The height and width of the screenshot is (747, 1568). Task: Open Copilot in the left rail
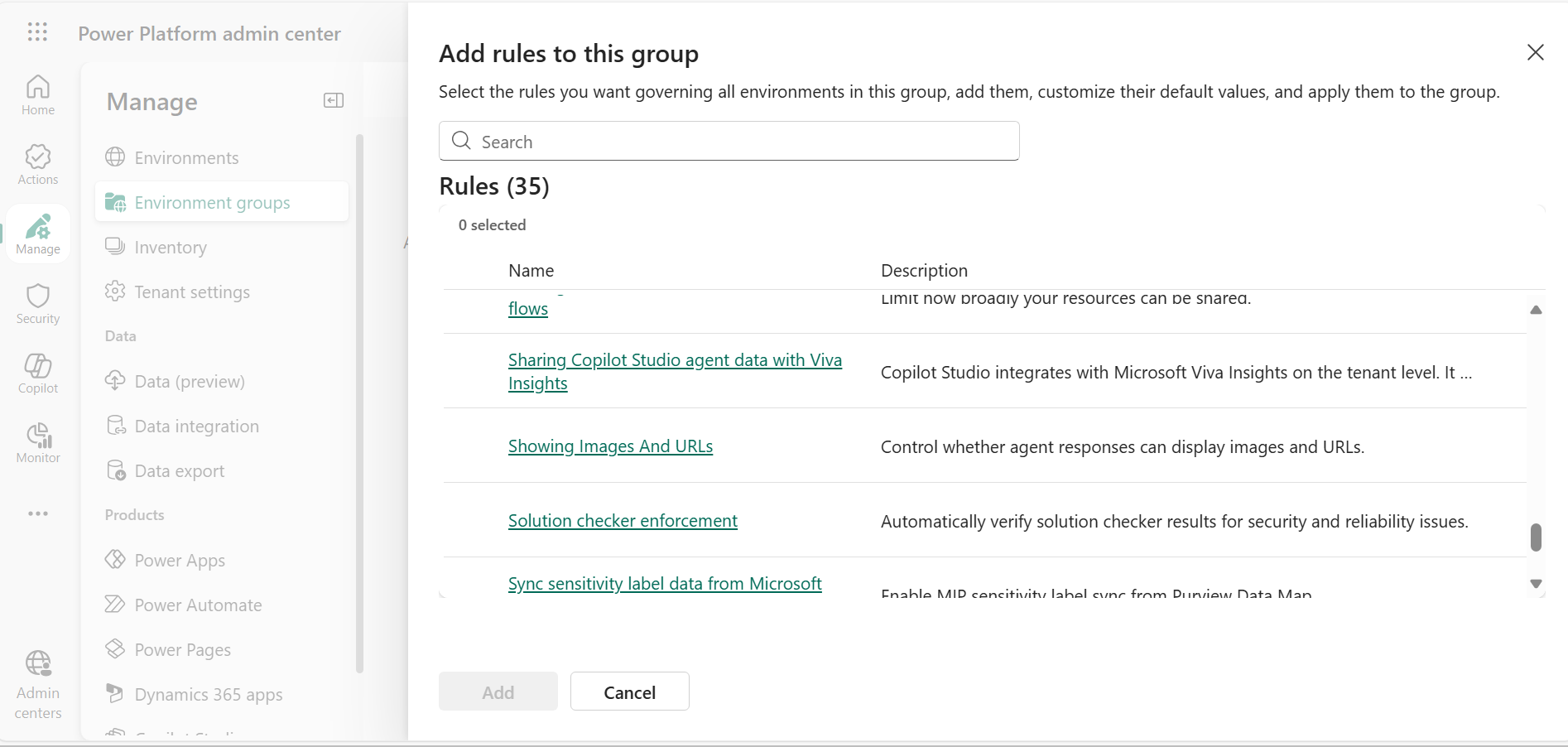pyautogui.click(x=38, y=373)
